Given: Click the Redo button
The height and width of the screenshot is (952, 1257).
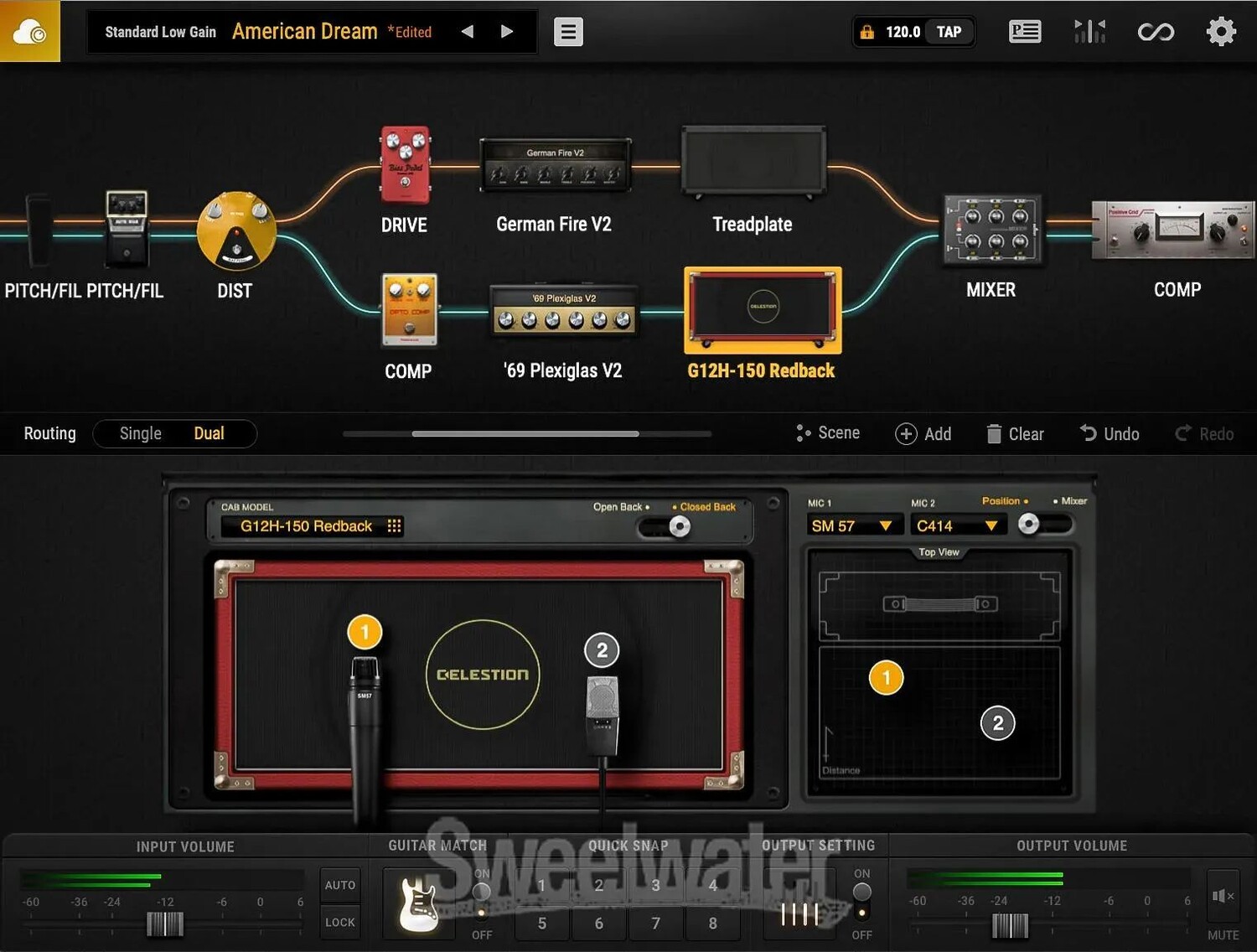Looking at the screenshot, I should point(1205,433).
